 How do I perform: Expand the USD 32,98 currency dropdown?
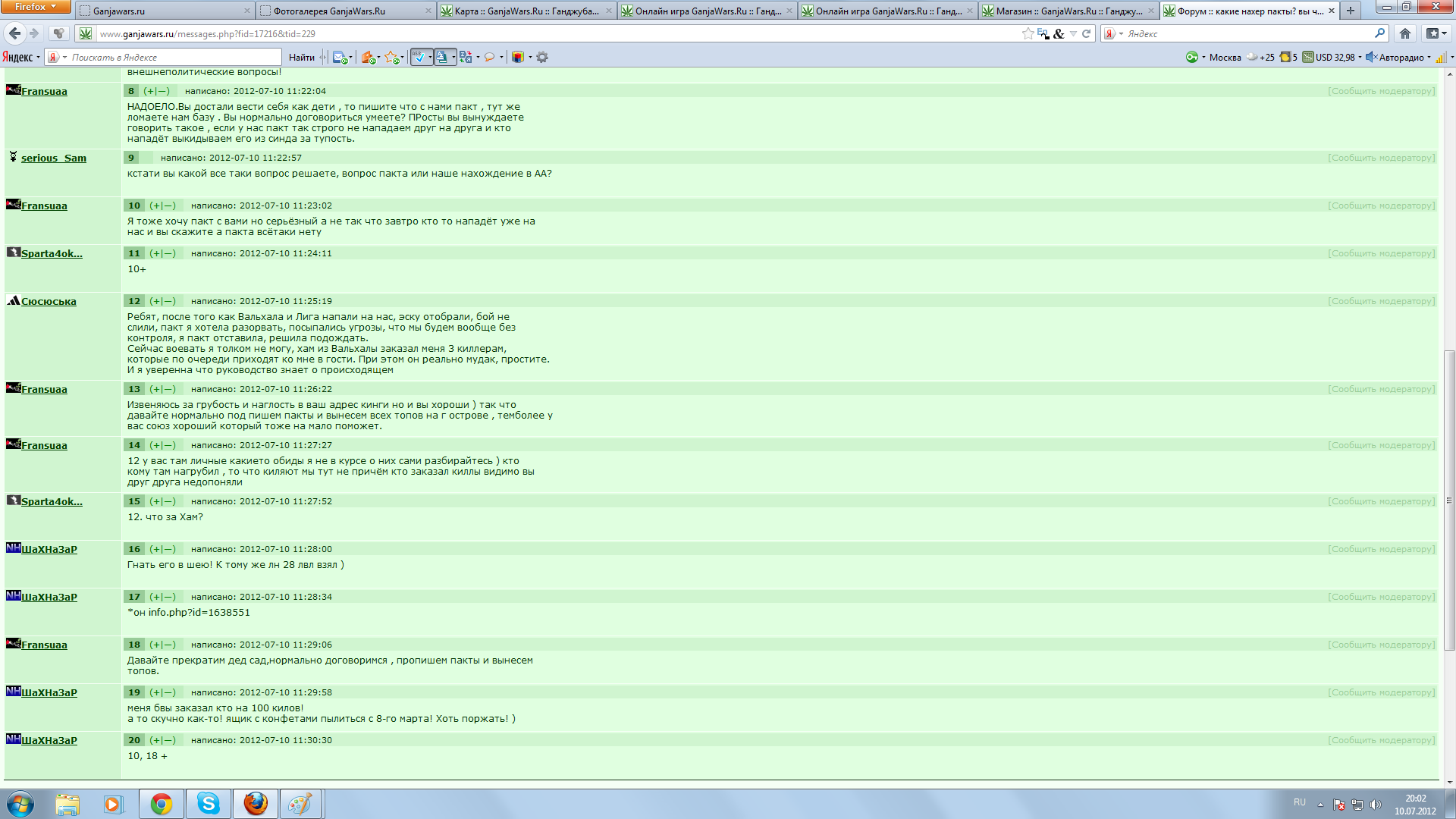[x=1360, y=57]
